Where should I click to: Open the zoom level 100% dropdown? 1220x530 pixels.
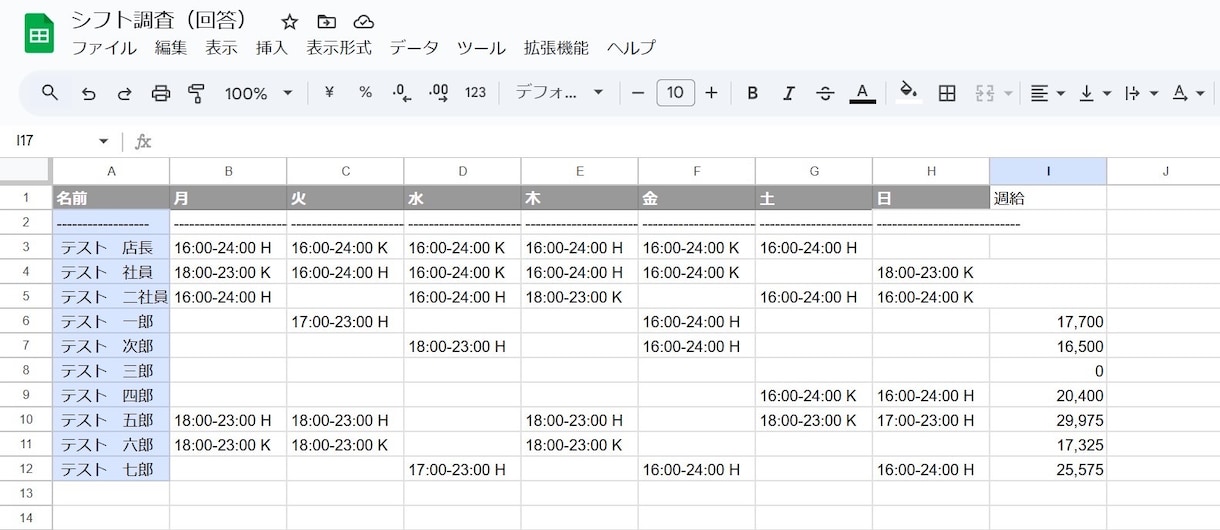pyautogui.click(x=258, y=93)
